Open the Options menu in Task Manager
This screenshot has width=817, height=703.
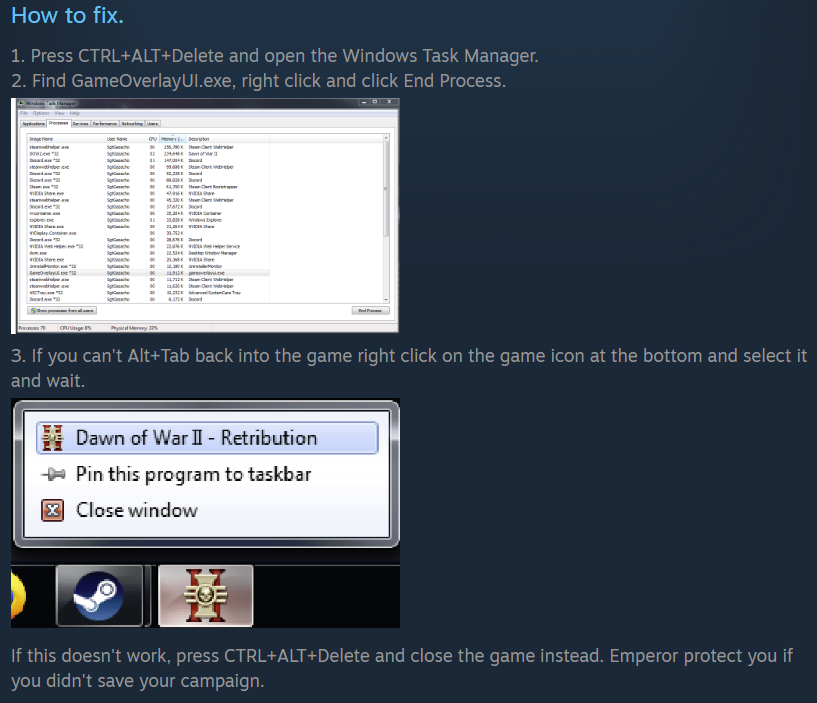pyautogui.click(x=41, y=113)
